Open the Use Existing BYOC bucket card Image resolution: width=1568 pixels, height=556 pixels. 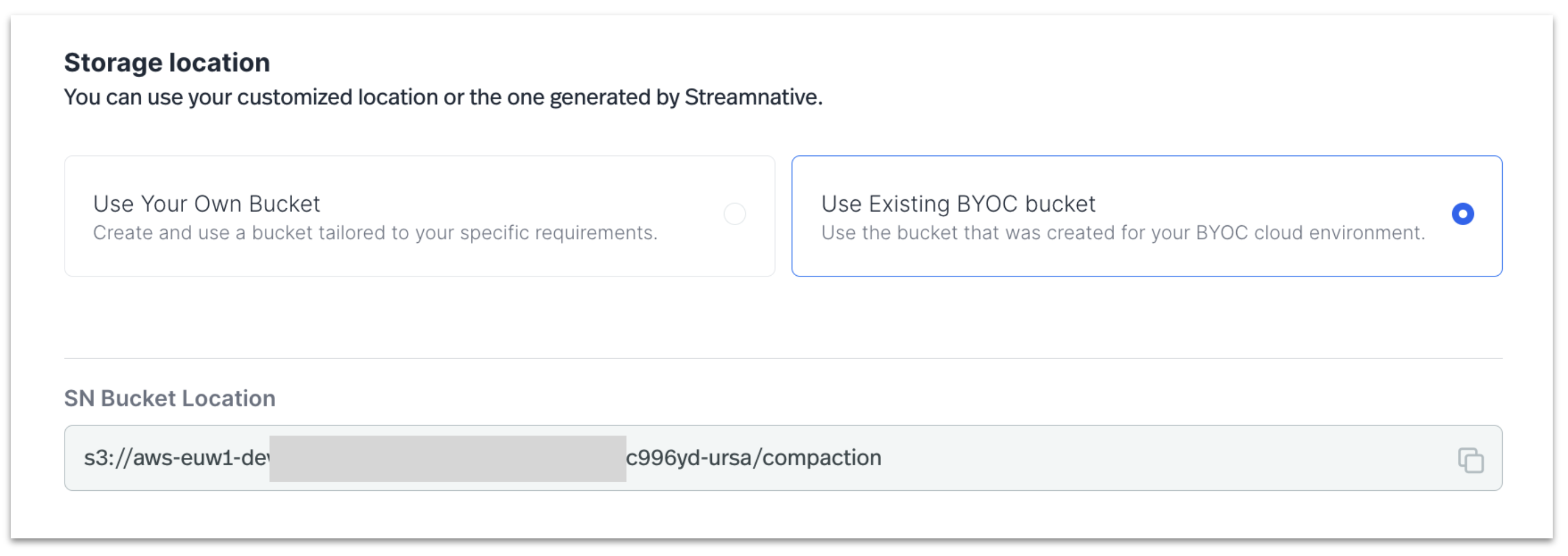pos(1148,216)
